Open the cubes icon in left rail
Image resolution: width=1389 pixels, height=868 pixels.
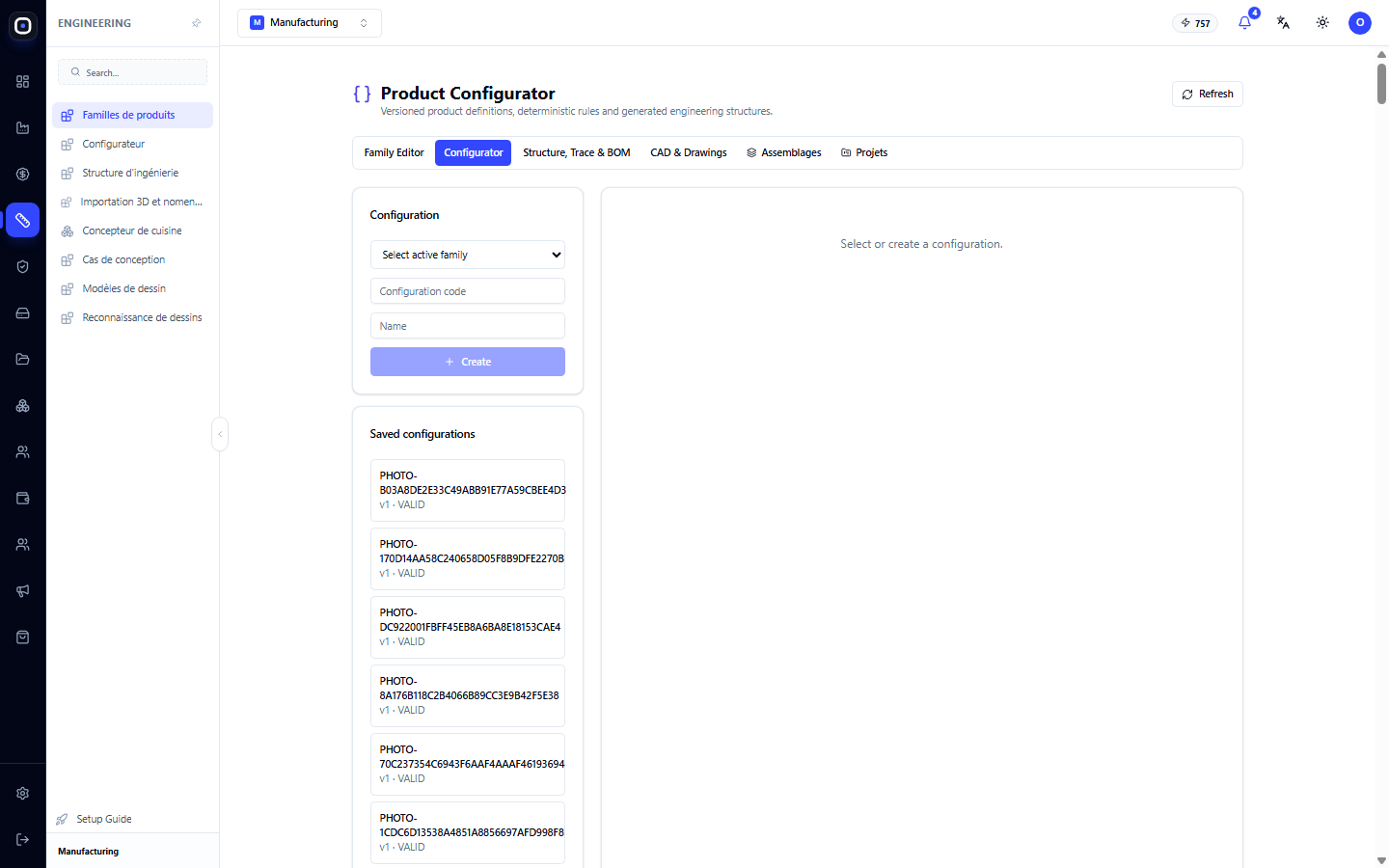(23, 406)
